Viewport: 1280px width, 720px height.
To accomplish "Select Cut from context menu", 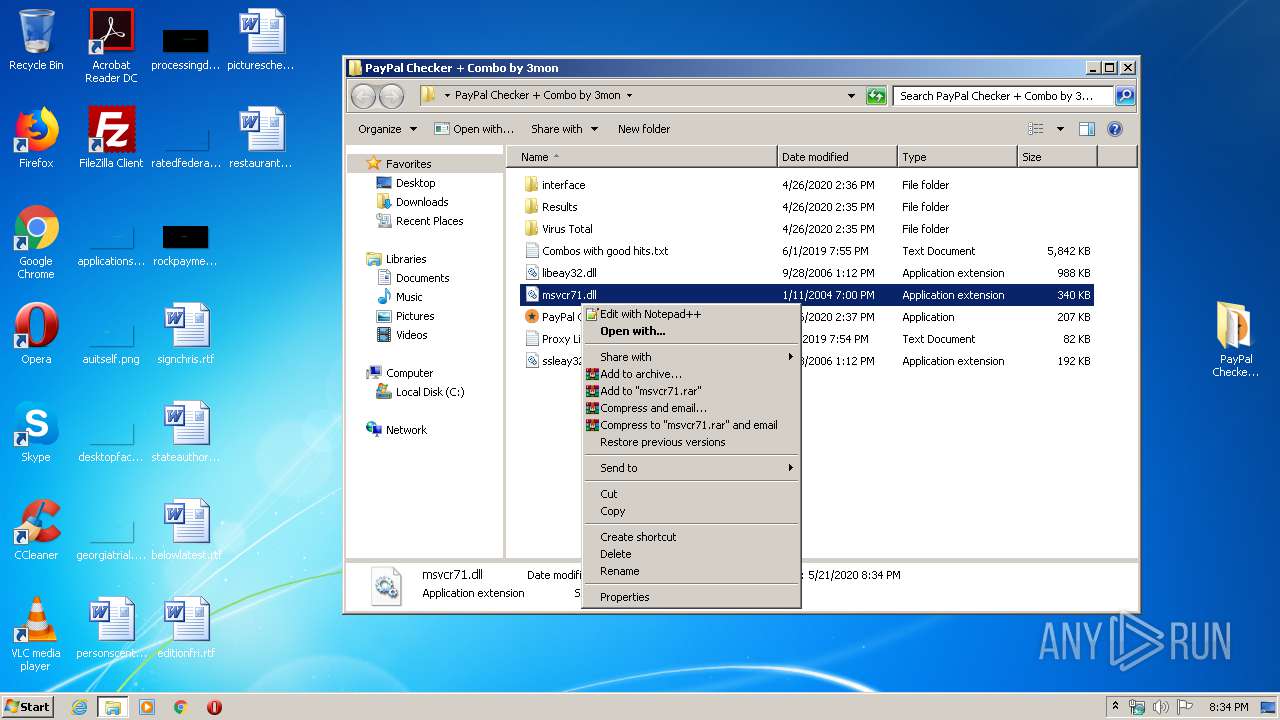I will (x=691, y=494).
